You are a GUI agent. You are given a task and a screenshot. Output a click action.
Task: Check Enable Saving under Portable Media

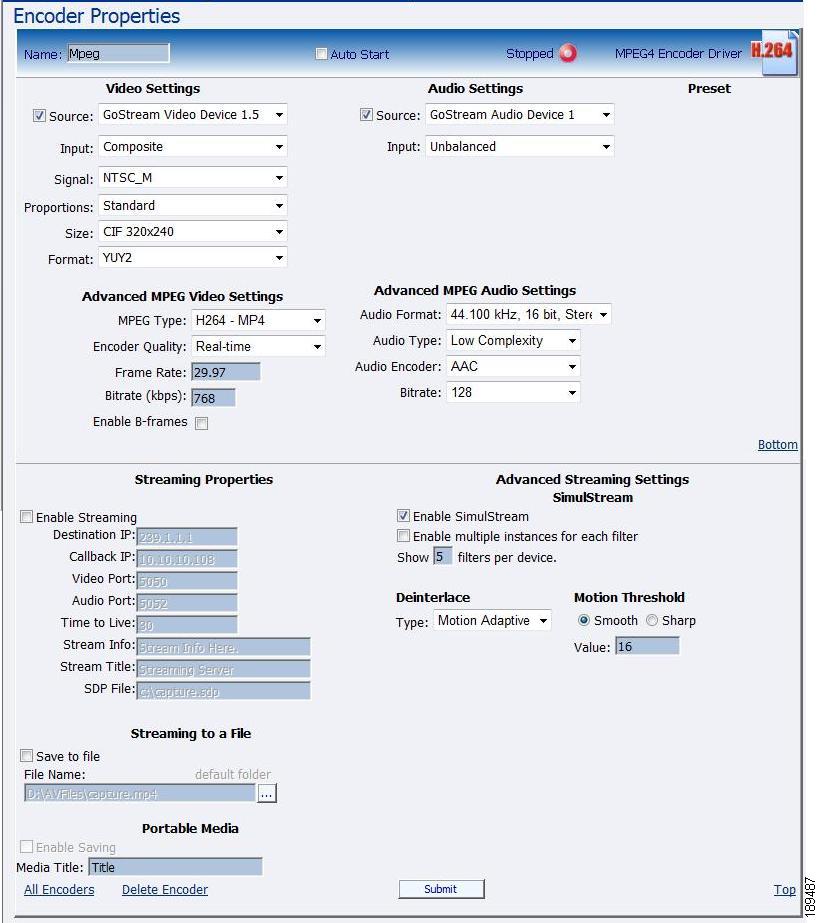[x=26, y=847]
